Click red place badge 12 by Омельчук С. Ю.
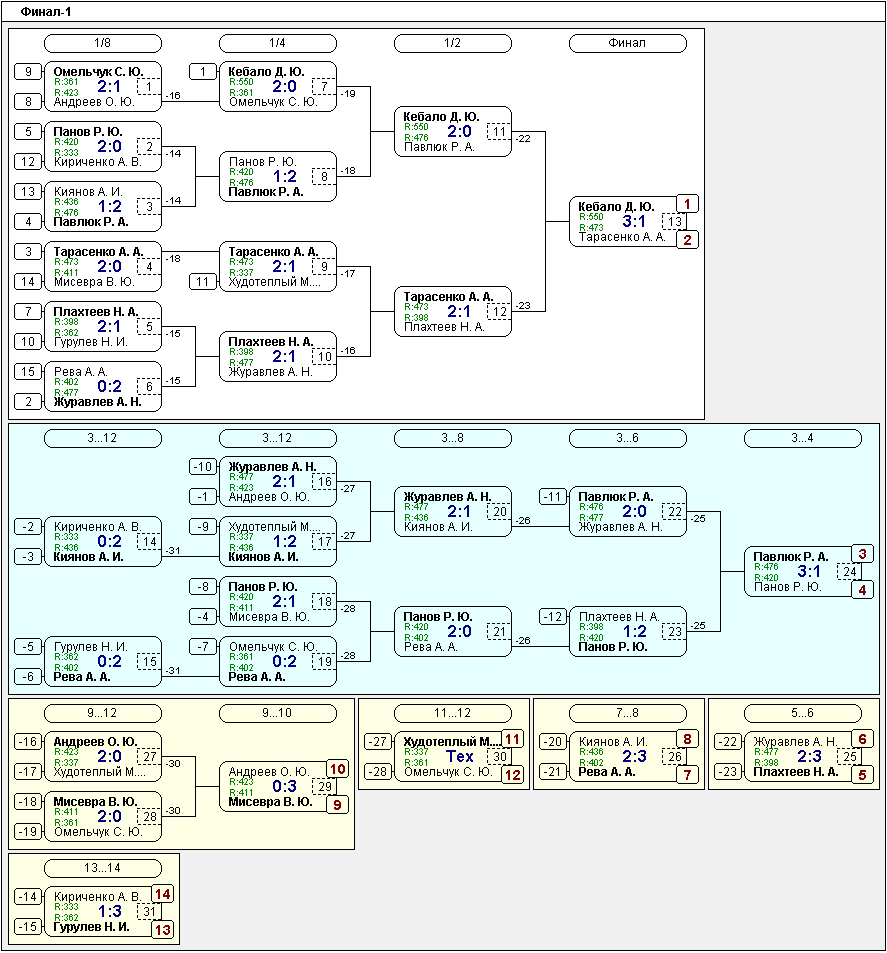887x953 pixels. pos(513,775)
